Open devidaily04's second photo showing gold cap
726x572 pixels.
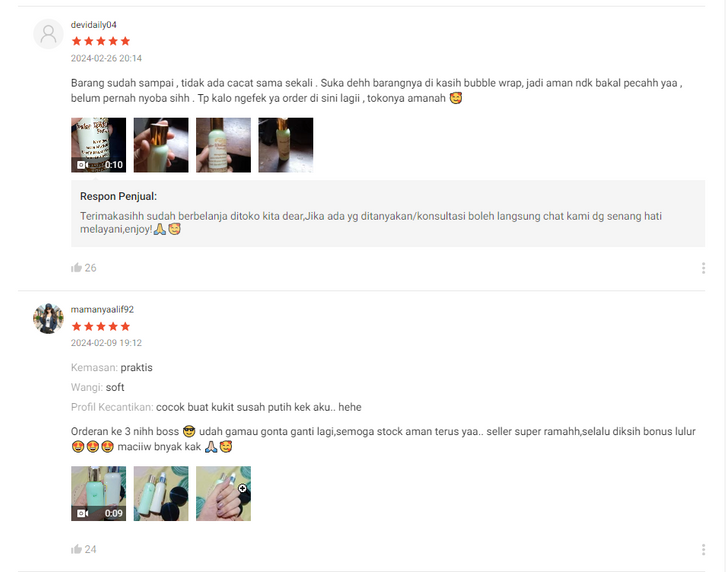[x=161, y=145]
